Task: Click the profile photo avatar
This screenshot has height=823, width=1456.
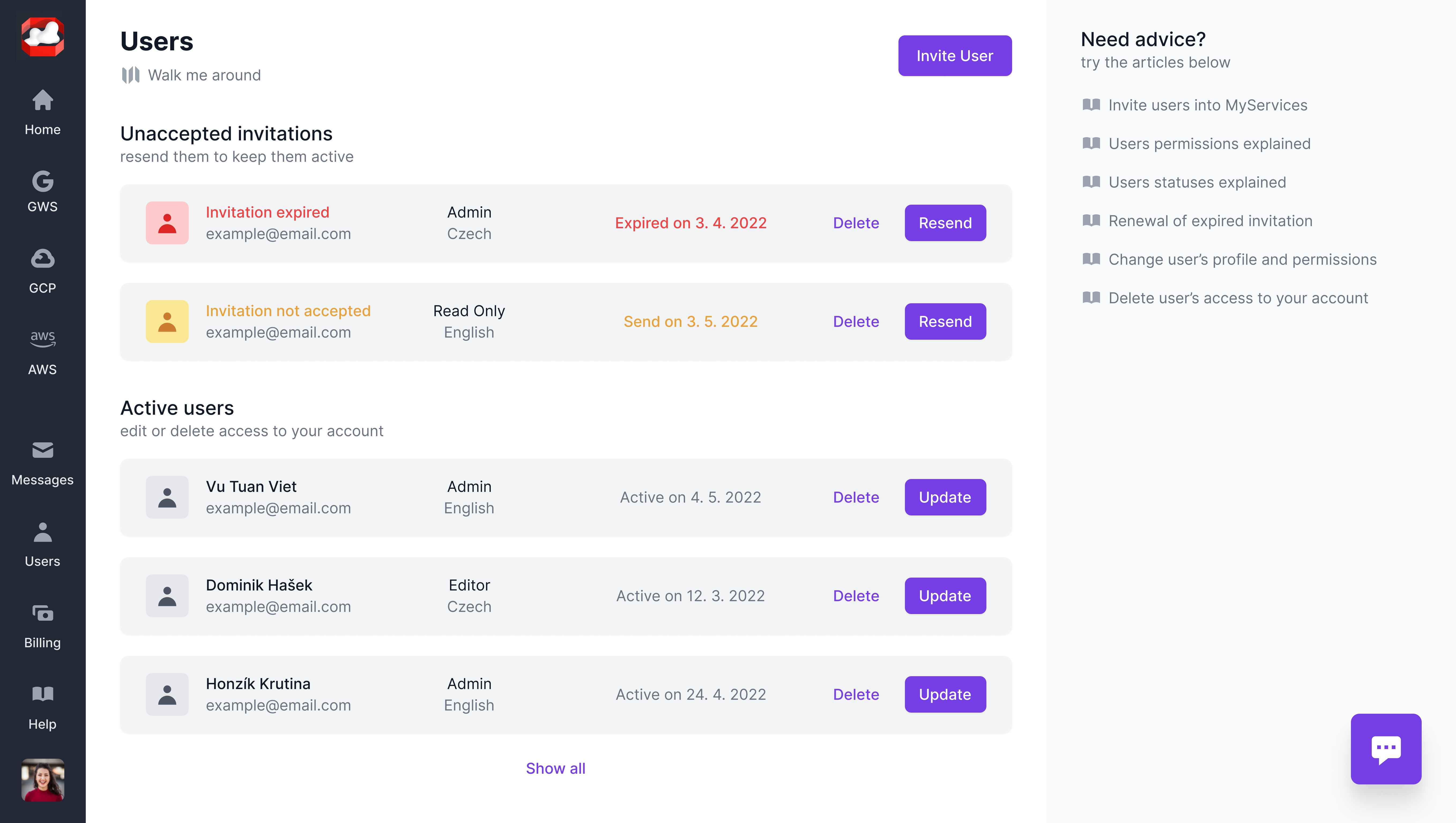Action: [x=42, y=780]
